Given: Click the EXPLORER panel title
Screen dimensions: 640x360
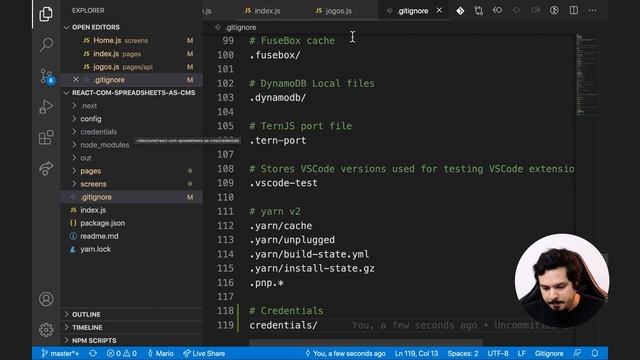Looking at the screenshot, I should click(x=88, y=11).
